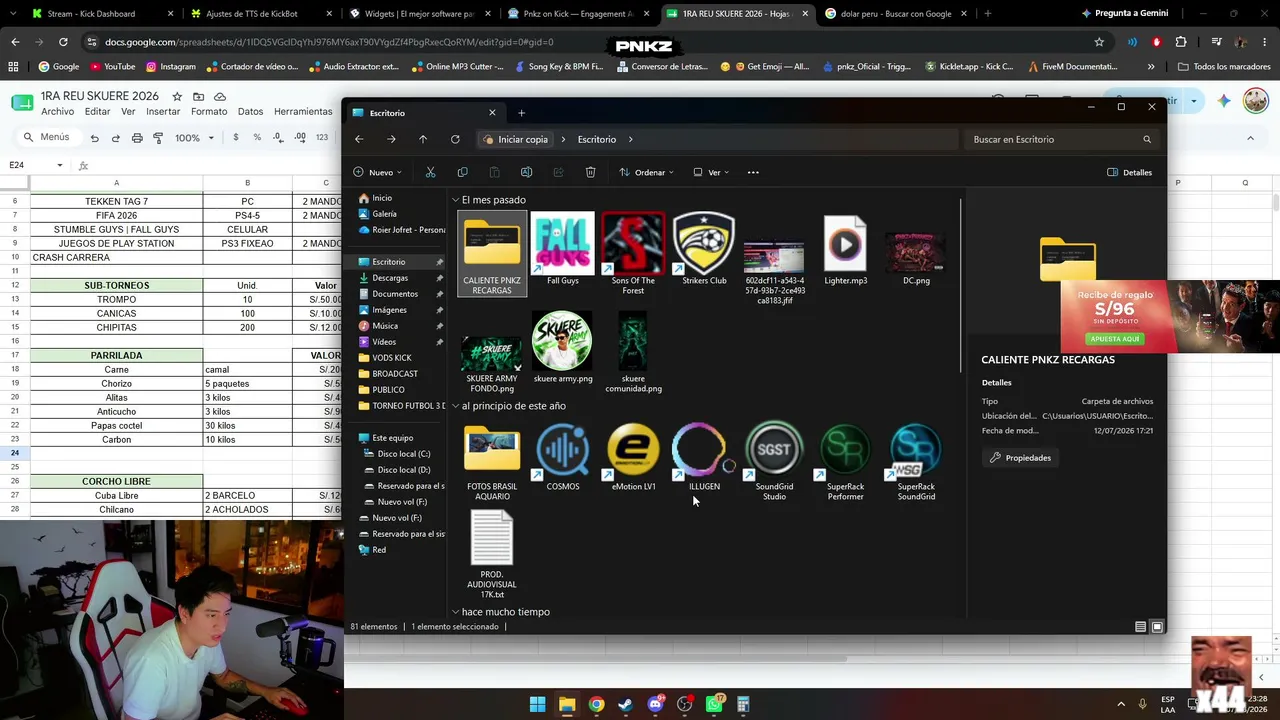
Task: Collapse the al principio de este año group
Action: pos(456,406)
